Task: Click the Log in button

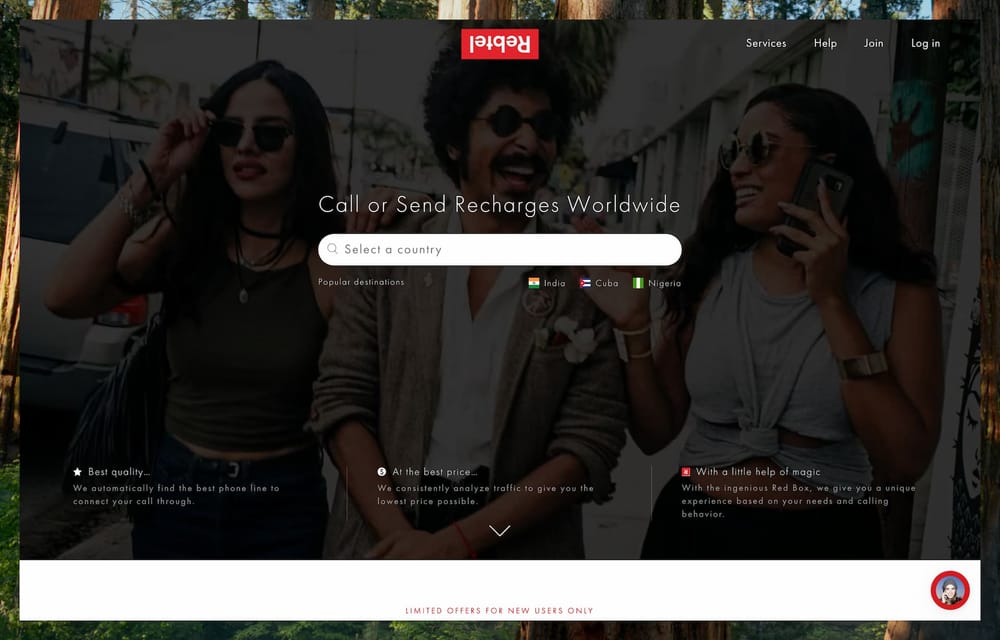Action: tap(925, 43)
